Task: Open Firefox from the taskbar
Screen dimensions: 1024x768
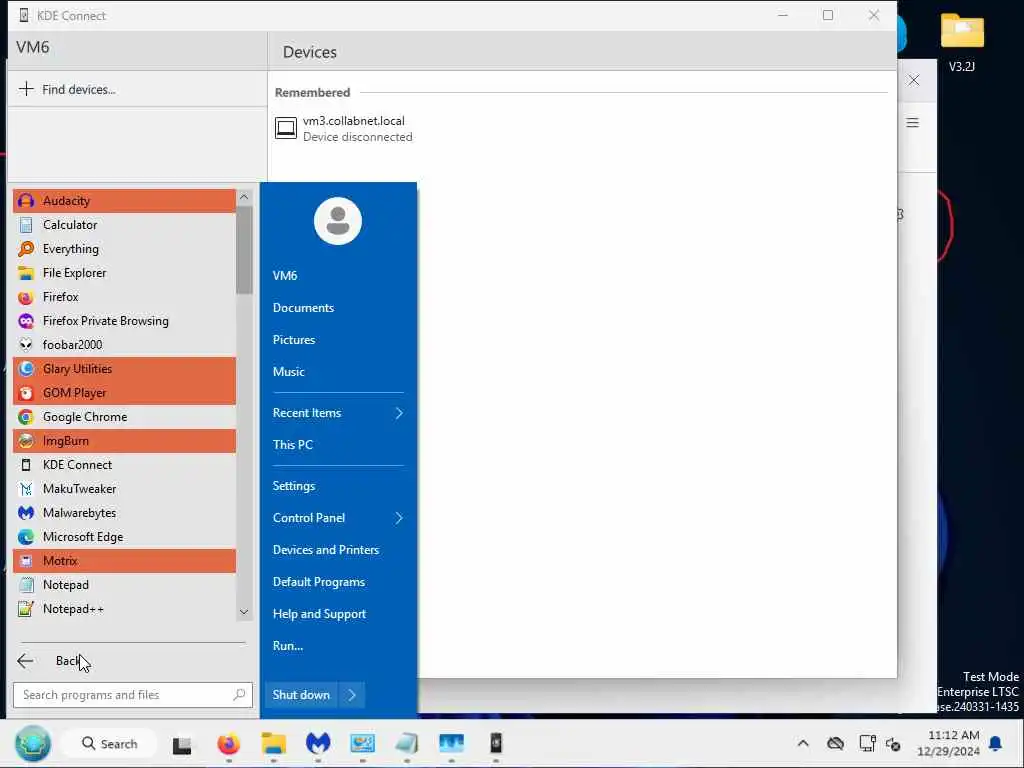Action: [x=229, y=743]
